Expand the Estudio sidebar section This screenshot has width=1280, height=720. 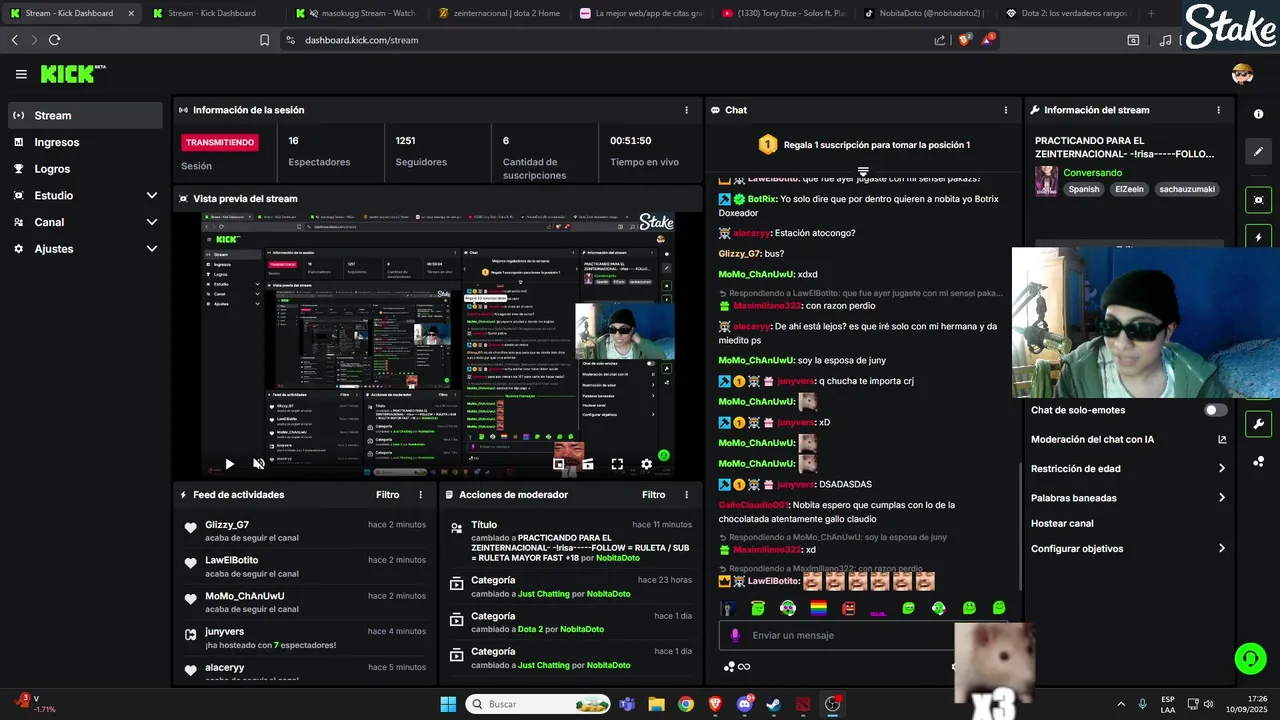pyautogui.click(x=85, y=195)
